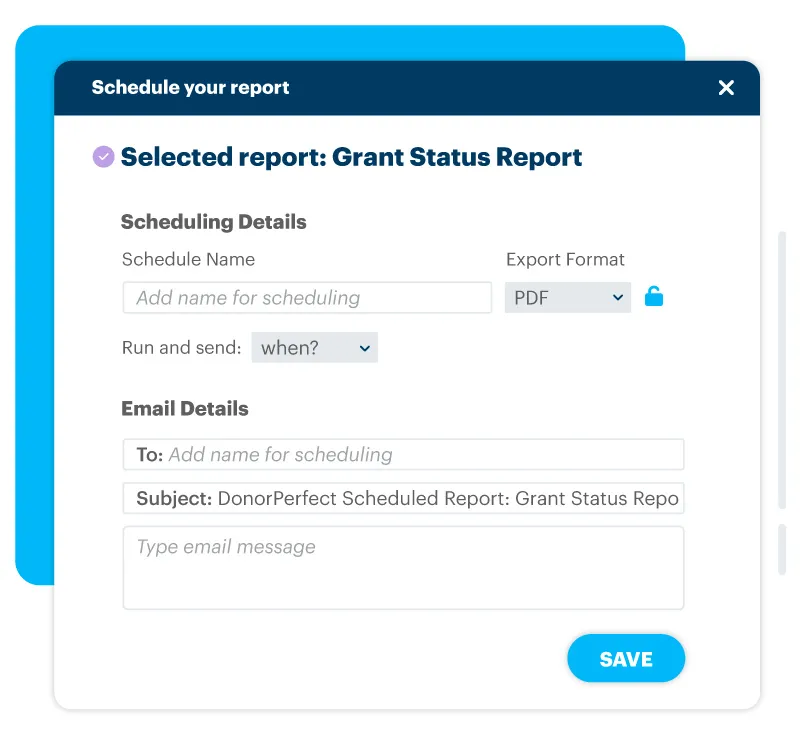
Task: Click the Schedule your report title bar
Action: click(x=190, y=87)
